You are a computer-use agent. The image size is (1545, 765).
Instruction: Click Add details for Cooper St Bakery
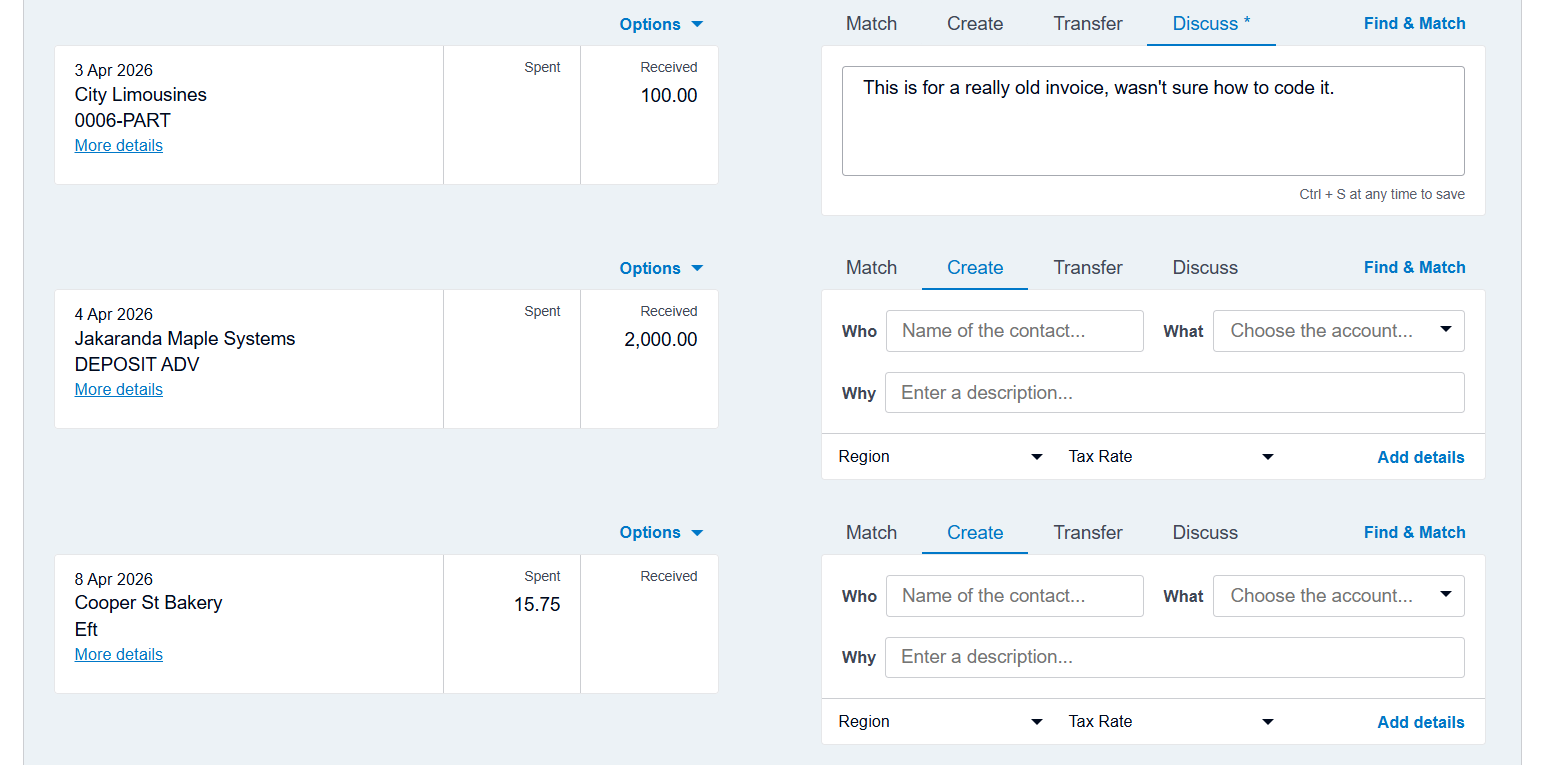click(1420, 722)
